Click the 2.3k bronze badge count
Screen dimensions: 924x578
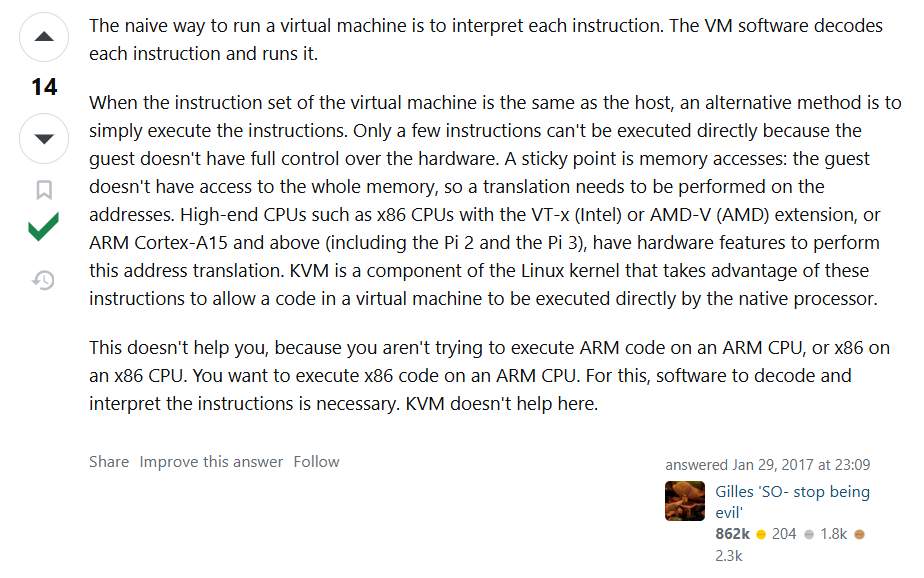(729, 554)
